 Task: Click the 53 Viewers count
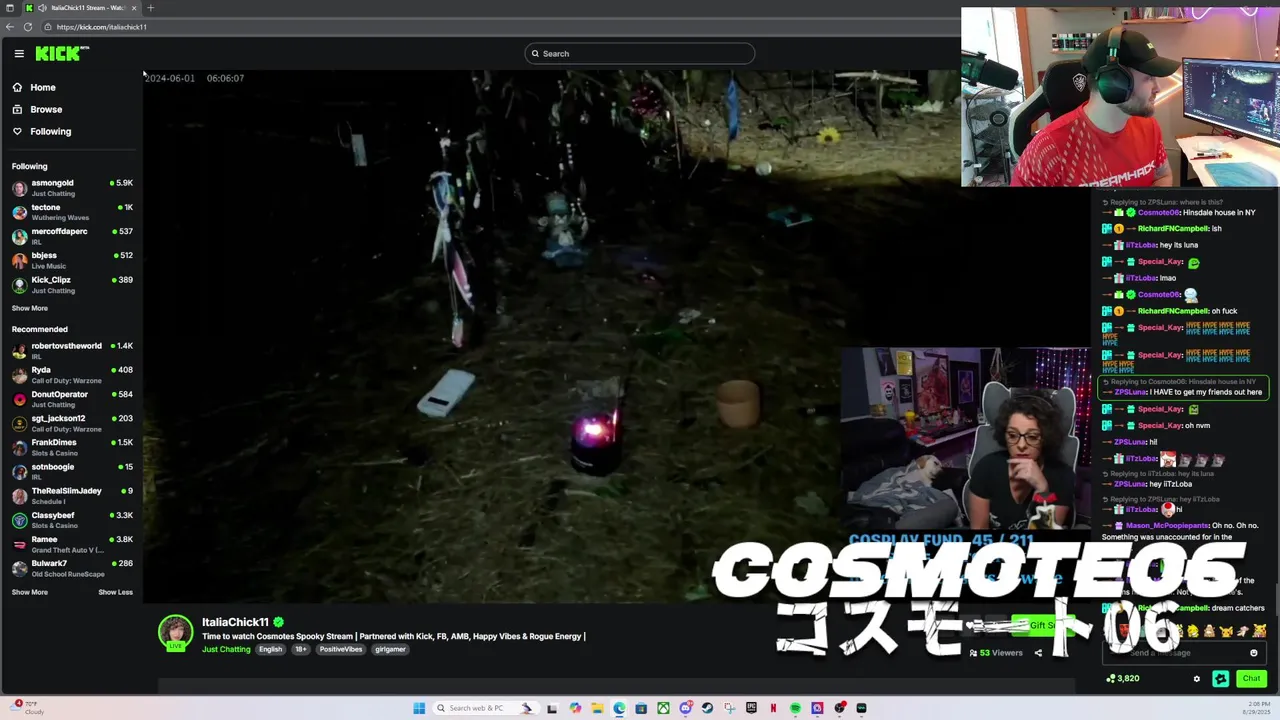click(995, 653)
